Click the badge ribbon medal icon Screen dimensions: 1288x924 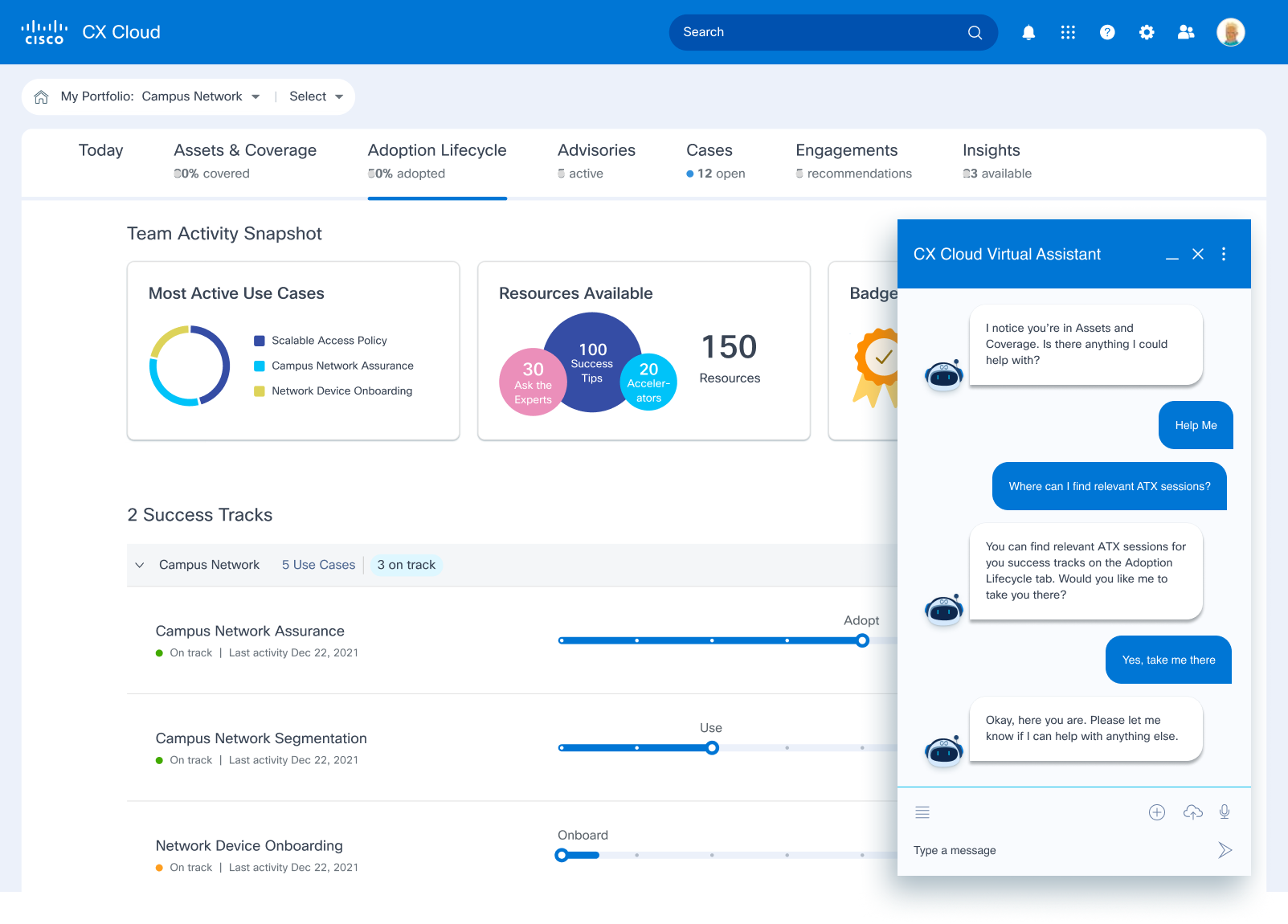point(876,367)
